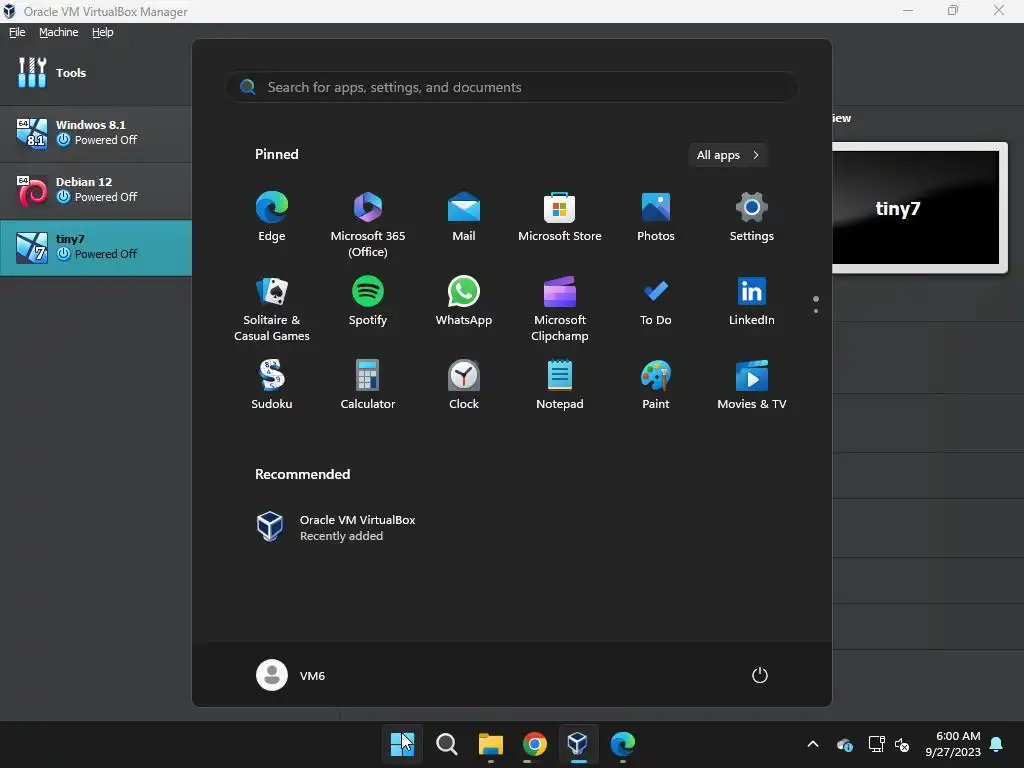This screenshot has height=768, width=1024.
Task: Launch Sudoku game
Action: pyautogui.click(x=272, y=385)
